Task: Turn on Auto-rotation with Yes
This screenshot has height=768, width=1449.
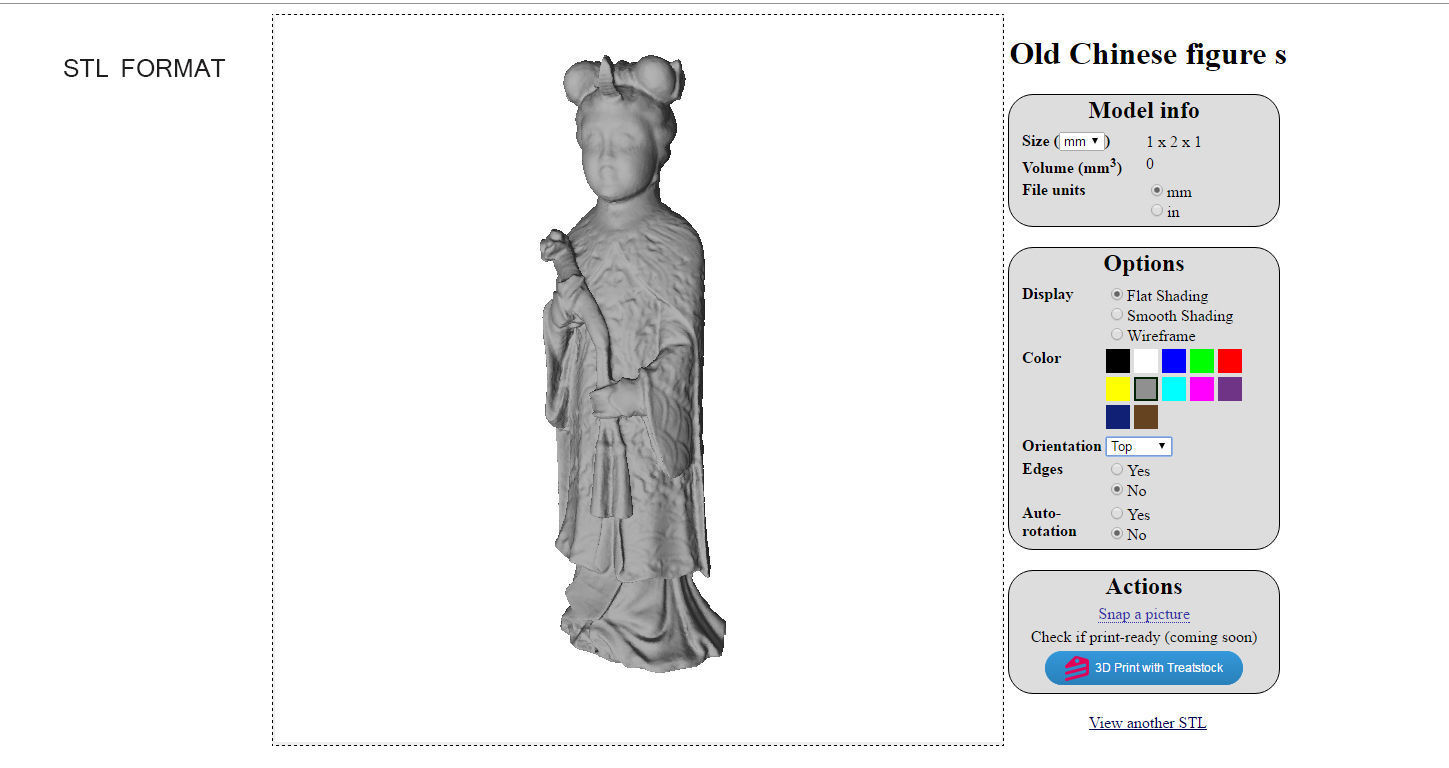Action: [x=1117, y=513]
